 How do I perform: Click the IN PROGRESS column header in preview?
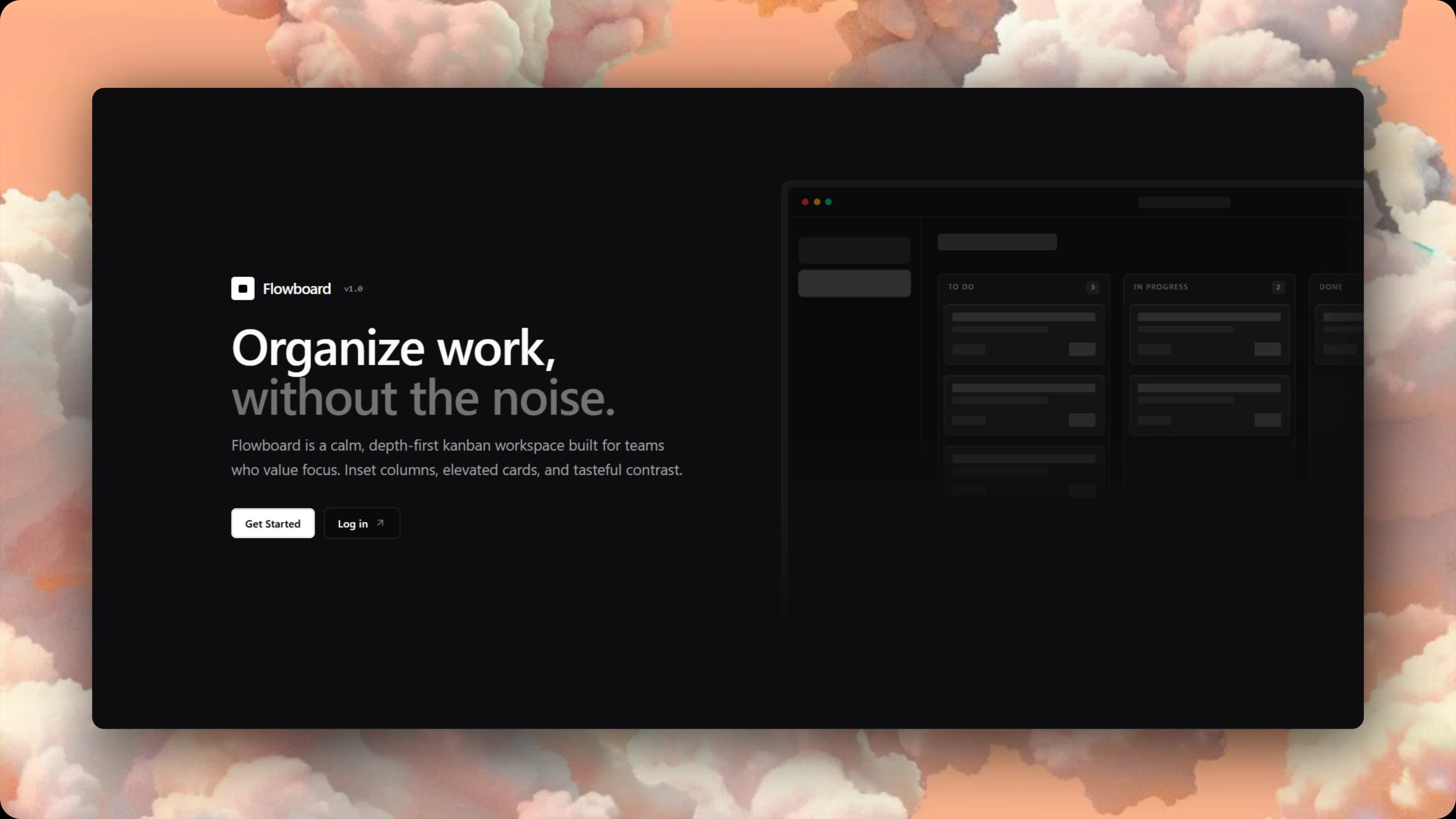(1160, 287)
